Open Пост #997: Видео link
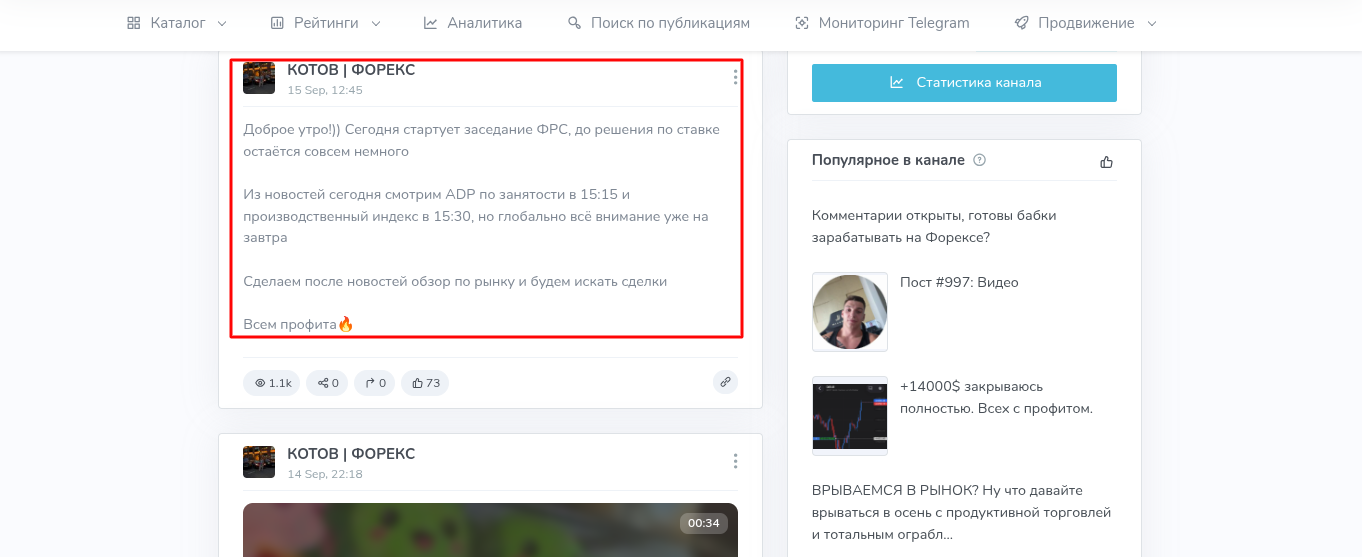Screen dimensions: 1362x557 [959, 282]
